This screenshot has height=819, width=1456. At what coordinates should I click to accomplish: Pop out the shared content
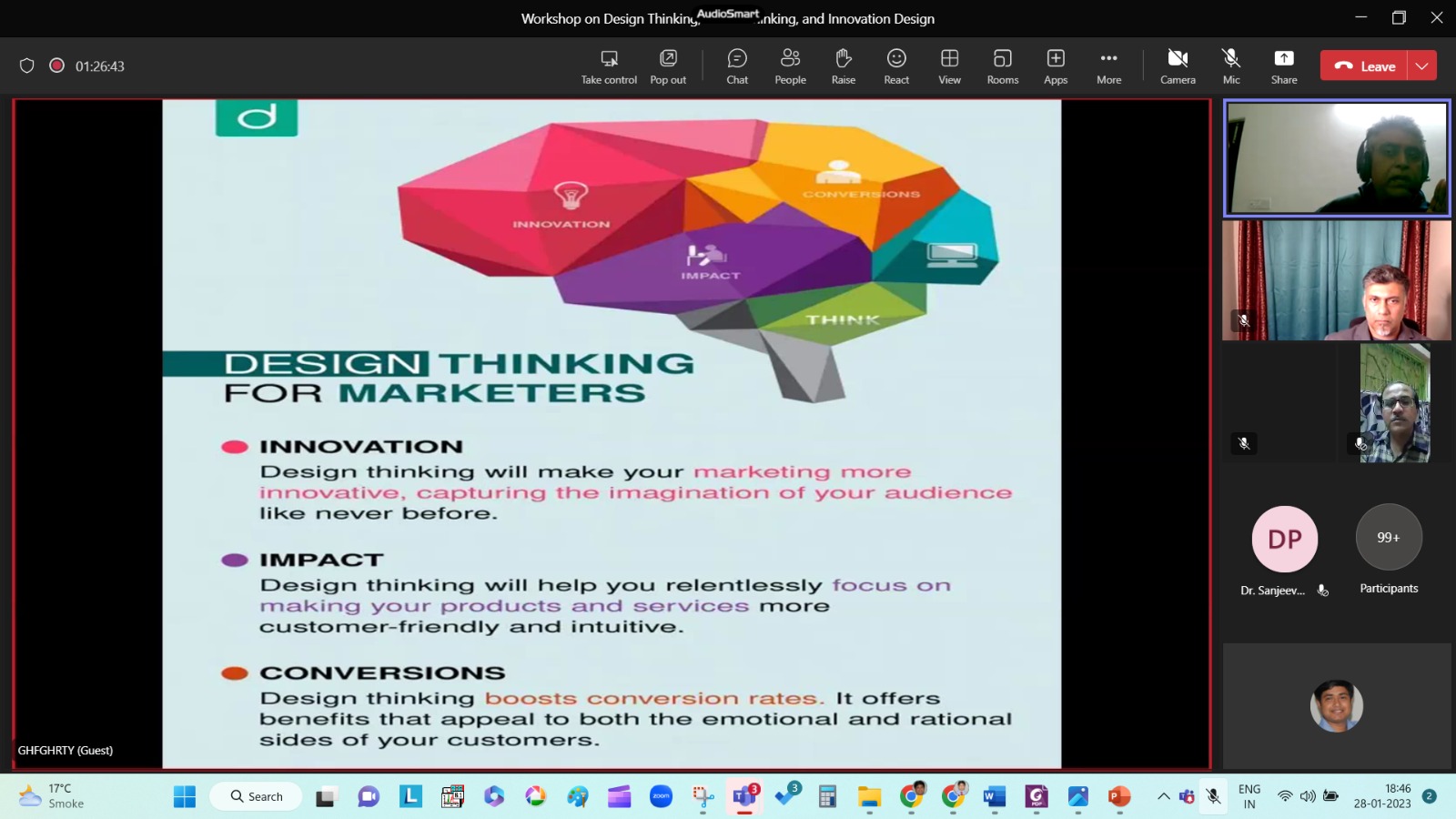click(x=668, y=66)
